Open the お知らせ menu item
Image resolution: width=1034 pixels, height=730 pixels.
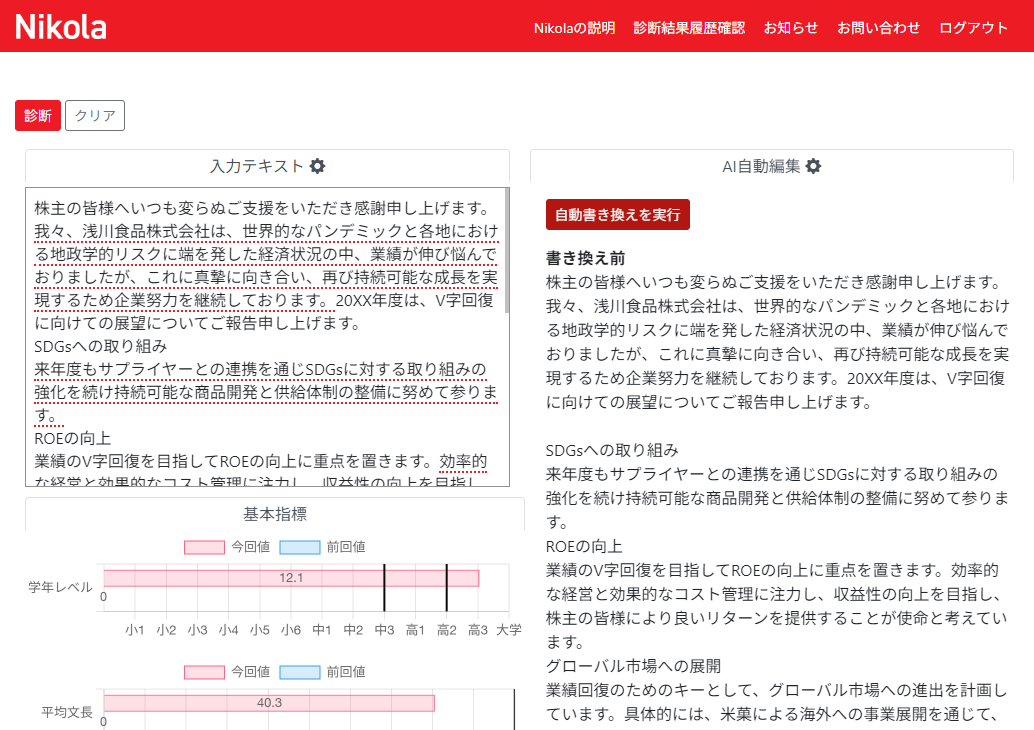pyautogui.click(x=791, y=28)
